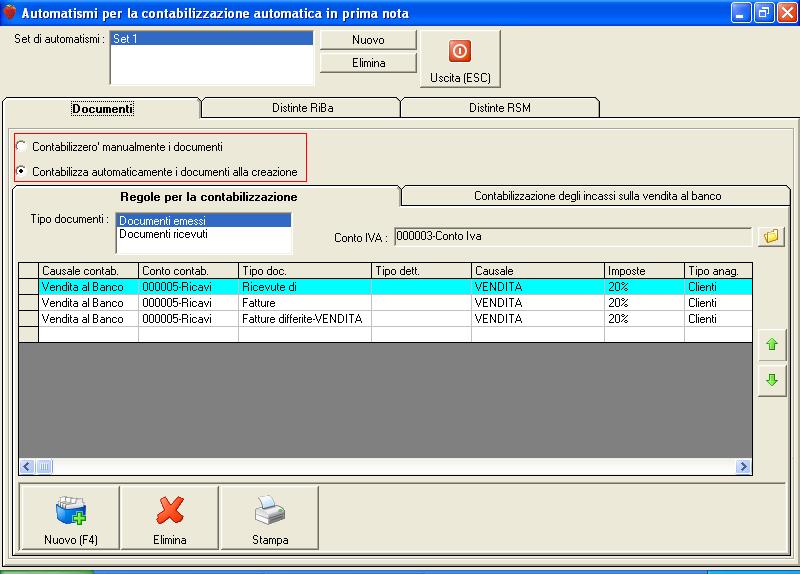Click 'Vendita al Banco' in the Ricevute di row
This screenshot has width=800, height=574.
coord(88,287)
